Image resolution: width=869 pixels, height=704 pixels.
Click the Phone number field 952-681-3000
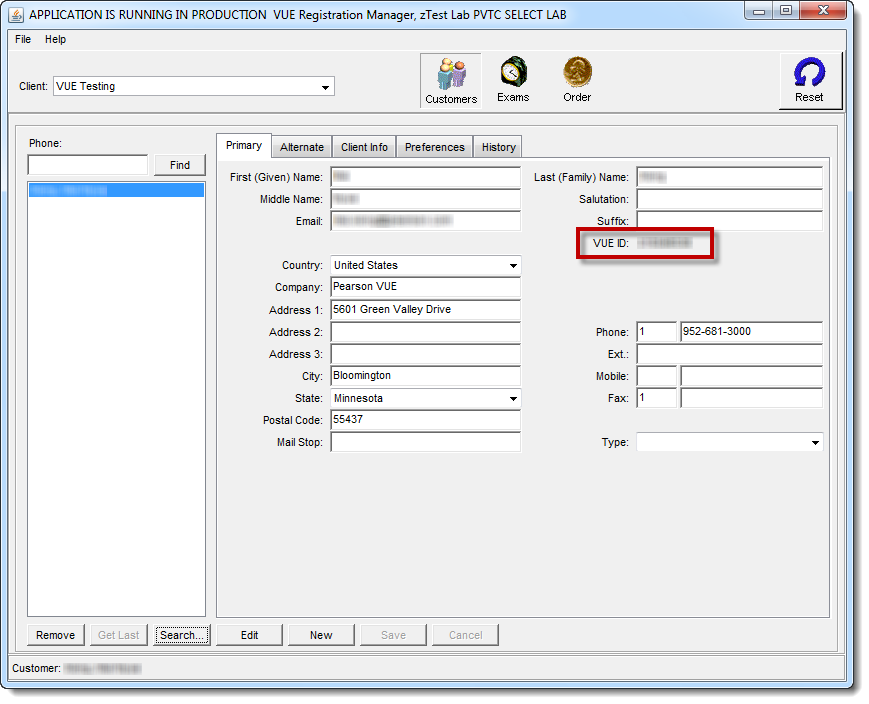click(x=752, y=332)
